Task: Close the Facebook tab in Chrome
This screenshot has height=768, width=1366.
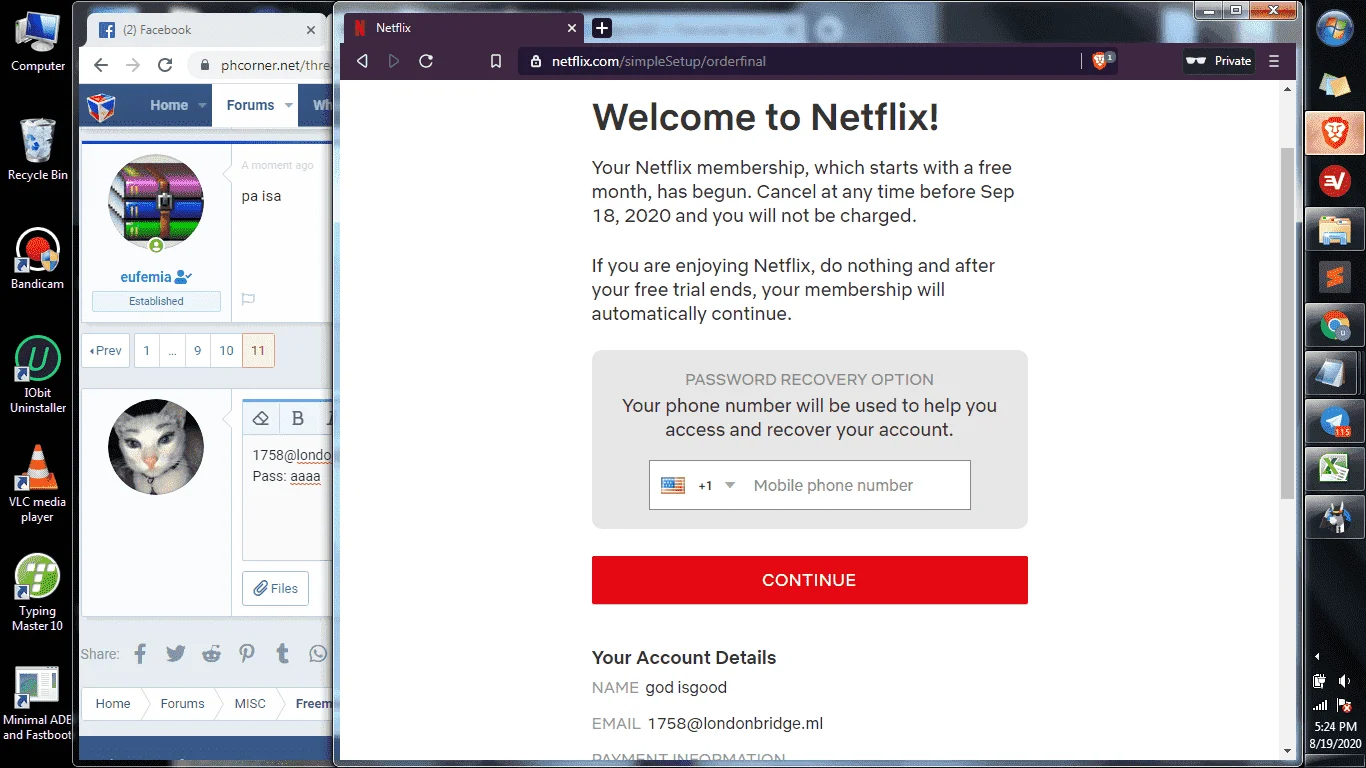Action: point(311,30)
